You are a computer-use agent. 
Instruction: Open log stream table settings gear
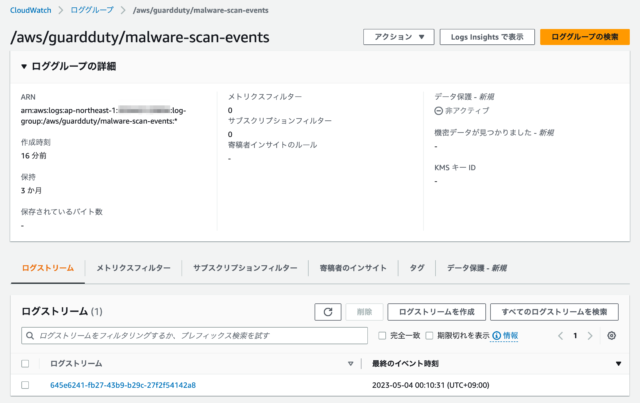click(611, 336)
